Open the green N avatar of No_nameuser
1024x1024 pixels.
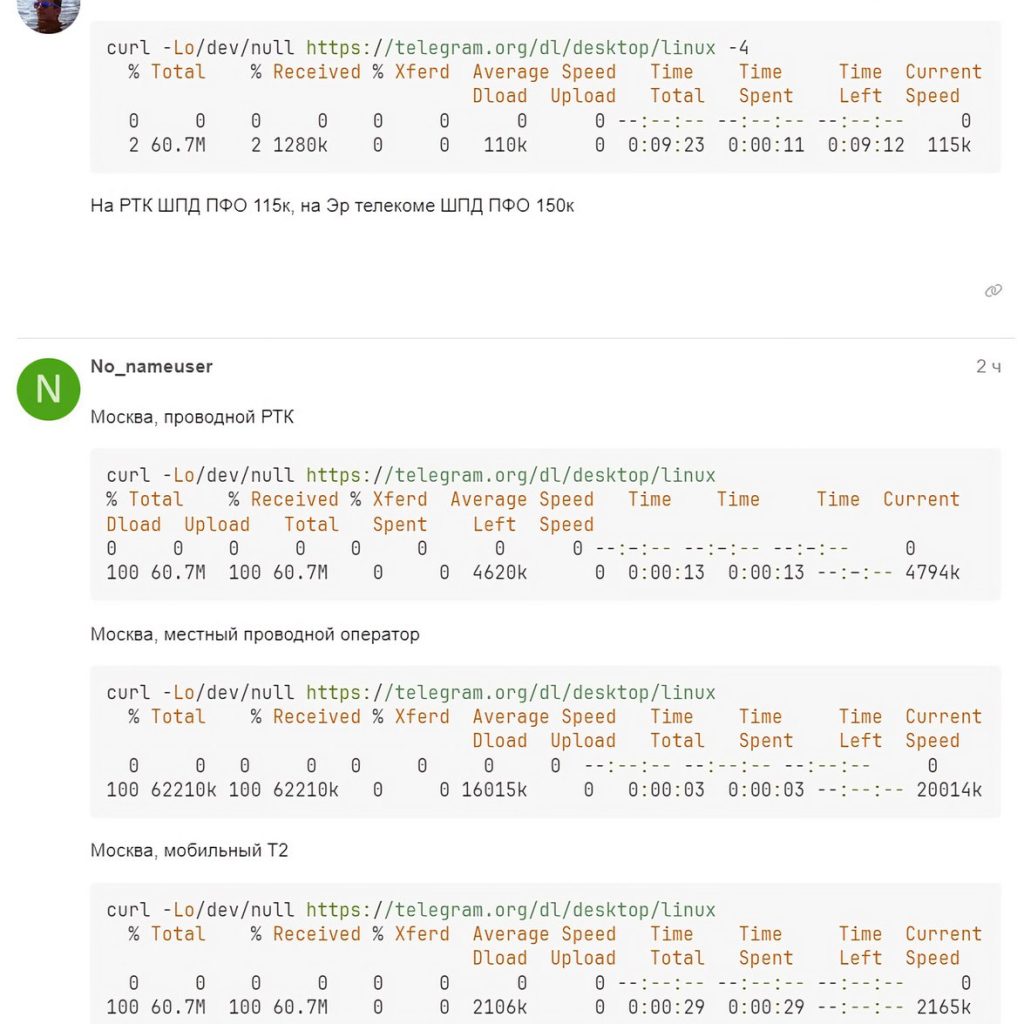tap(48, 389)
